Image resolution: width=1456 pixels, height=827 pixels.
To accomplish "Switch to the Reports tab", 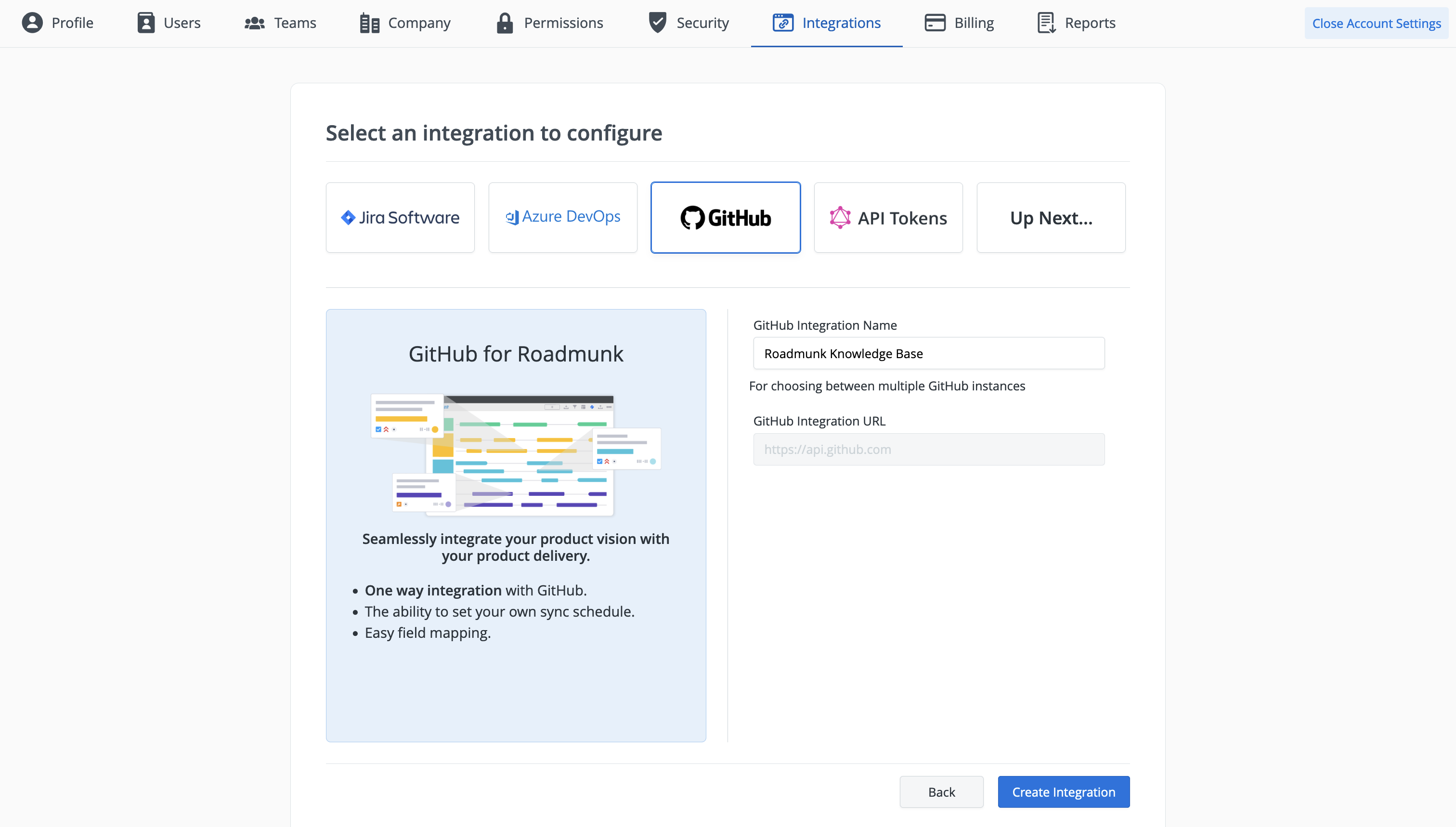I will coord(1090,23).
